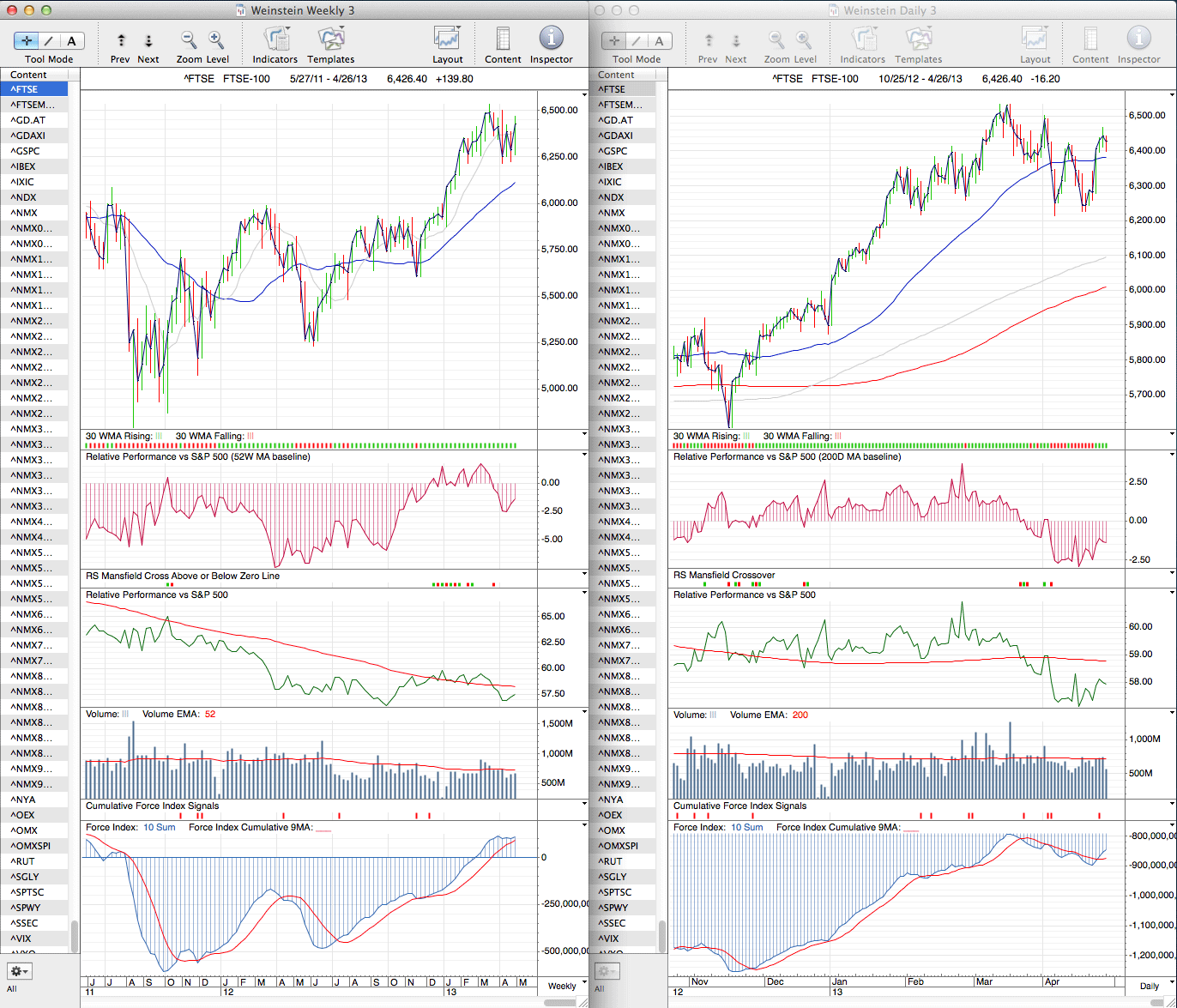Image resolution: width=1177 pixels, height=1008 pixels.
Task: Expand the Weekly Volume panel options arrow
Action: tap(584, 713)
